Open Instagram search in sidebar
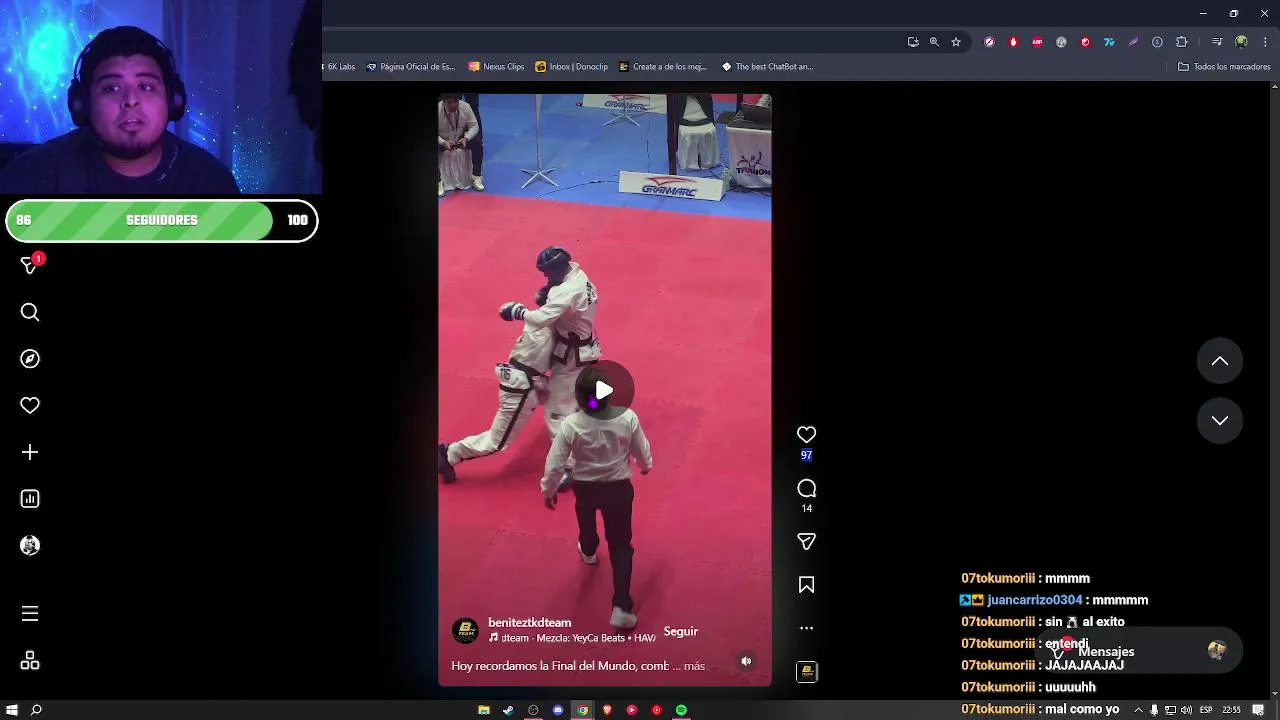The height and width of the screenshot is (720, 1280). click(30, 313)
